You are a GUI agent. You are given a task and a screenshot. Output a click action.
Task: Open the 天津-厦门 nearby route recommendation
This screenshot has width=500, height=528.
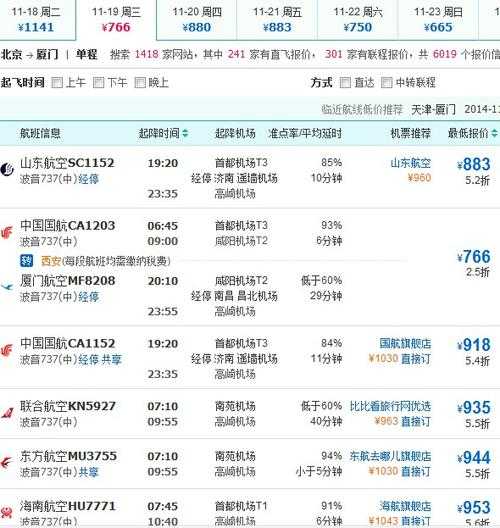coord(434,109)
